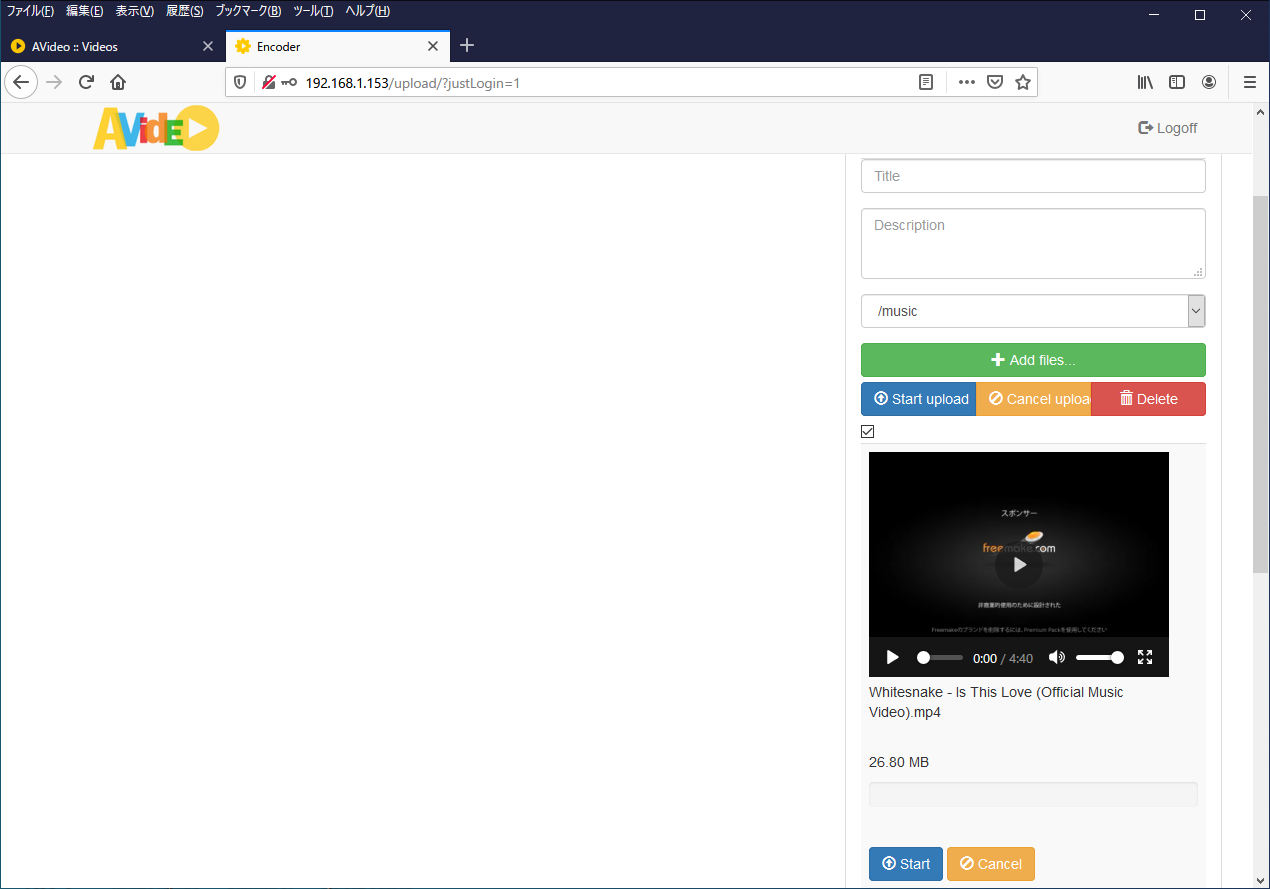
Task: Click inside the Title input field
Action: click(1032, 175)
